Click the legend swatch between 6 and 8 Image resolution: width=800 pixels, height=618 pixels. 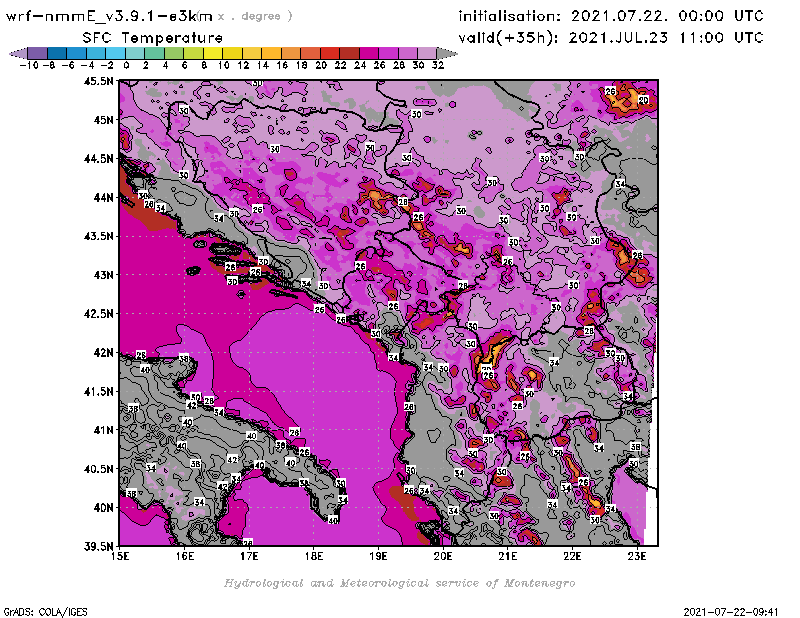193,53
